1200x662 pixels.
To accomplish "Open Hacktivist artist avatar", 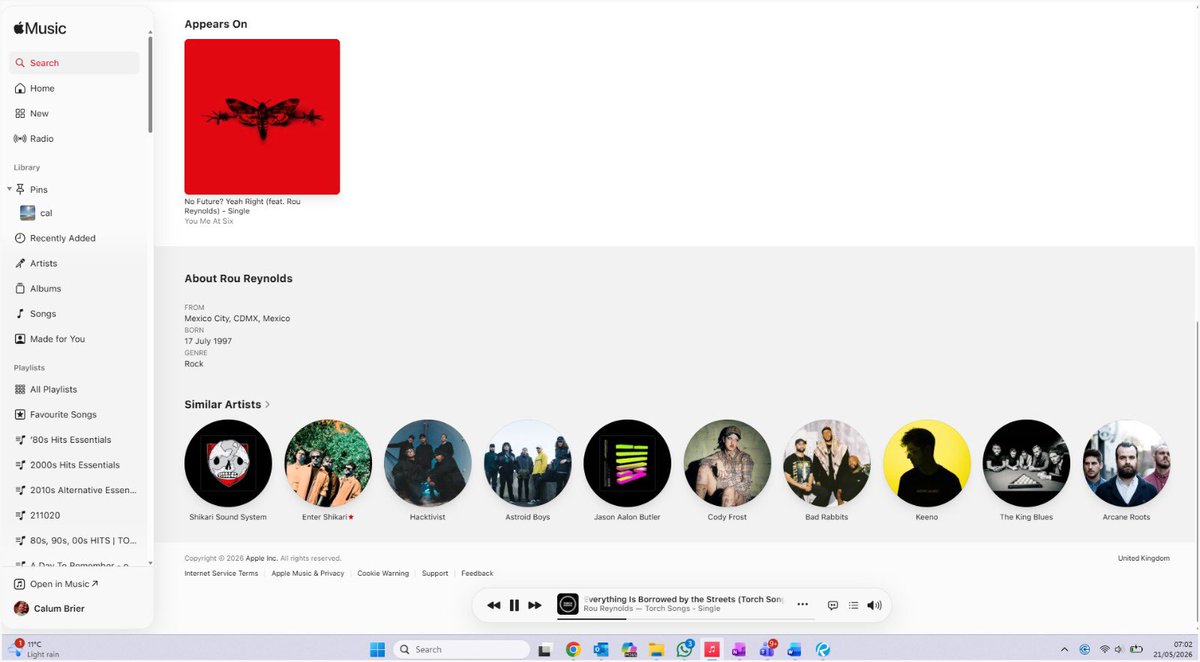I will tap(428, 463).
